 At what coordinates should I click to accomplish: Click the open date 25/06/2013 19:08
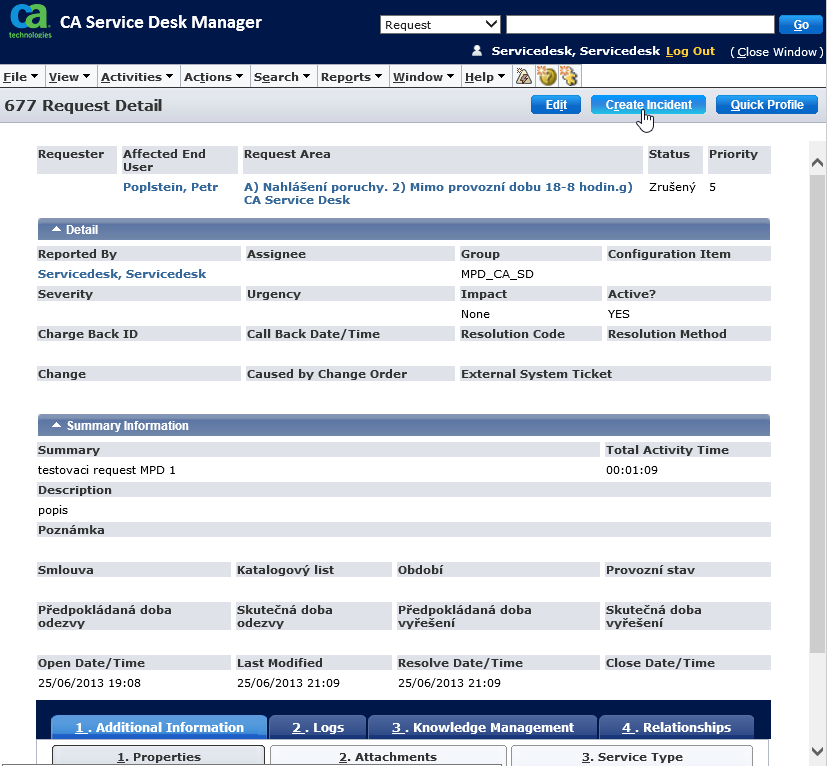point(89,683)
